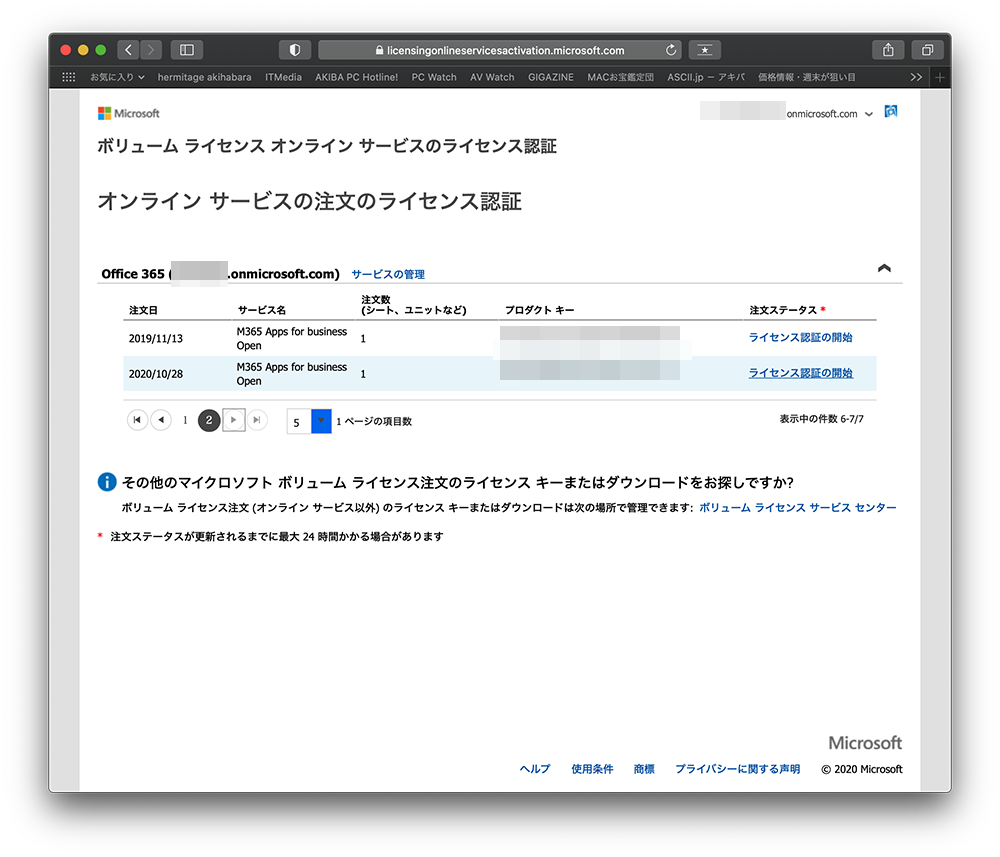
Task: Click the 注文日 column header
Action: tap(143, 310)
